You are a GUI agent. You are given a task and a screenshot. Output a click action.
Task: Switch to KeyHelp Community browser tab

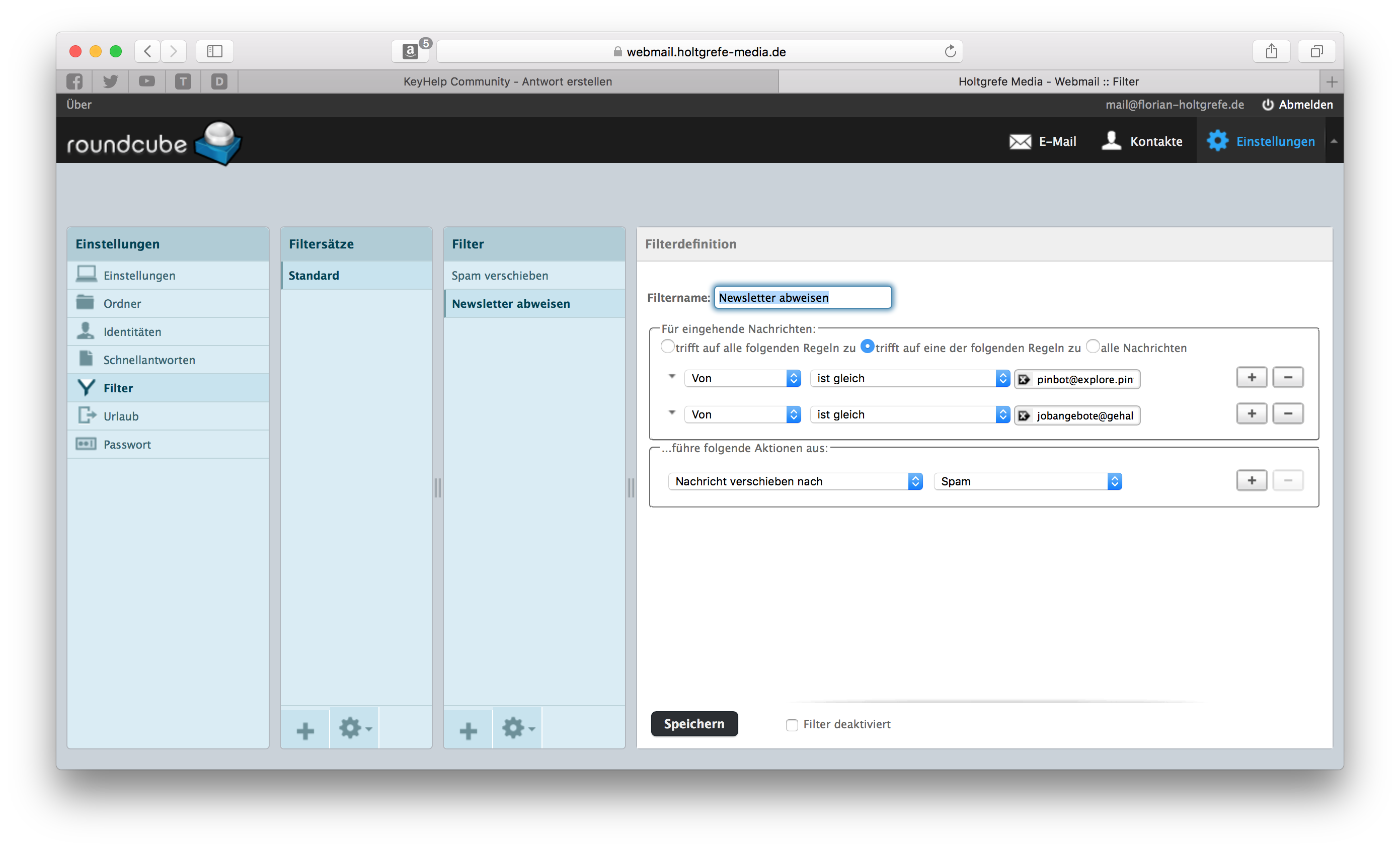pos(507,82)
